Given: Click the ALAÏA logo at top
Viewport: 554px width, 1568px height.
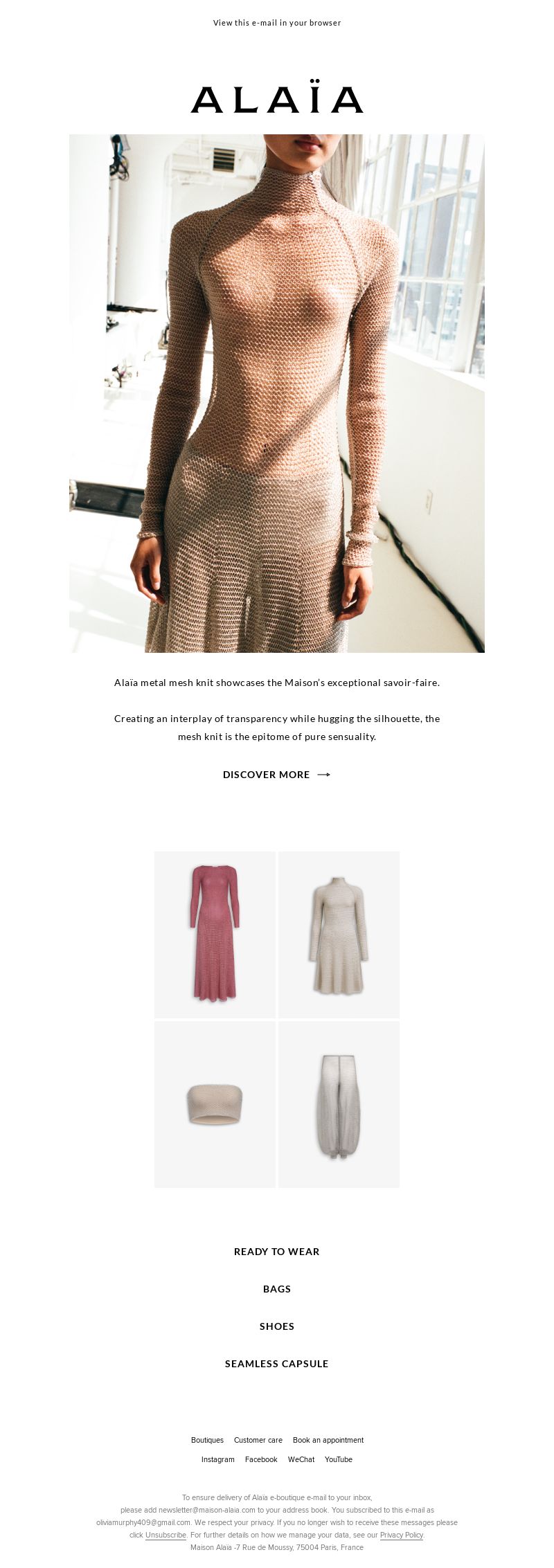Looking at the screenshot, I should pos(277,99).
